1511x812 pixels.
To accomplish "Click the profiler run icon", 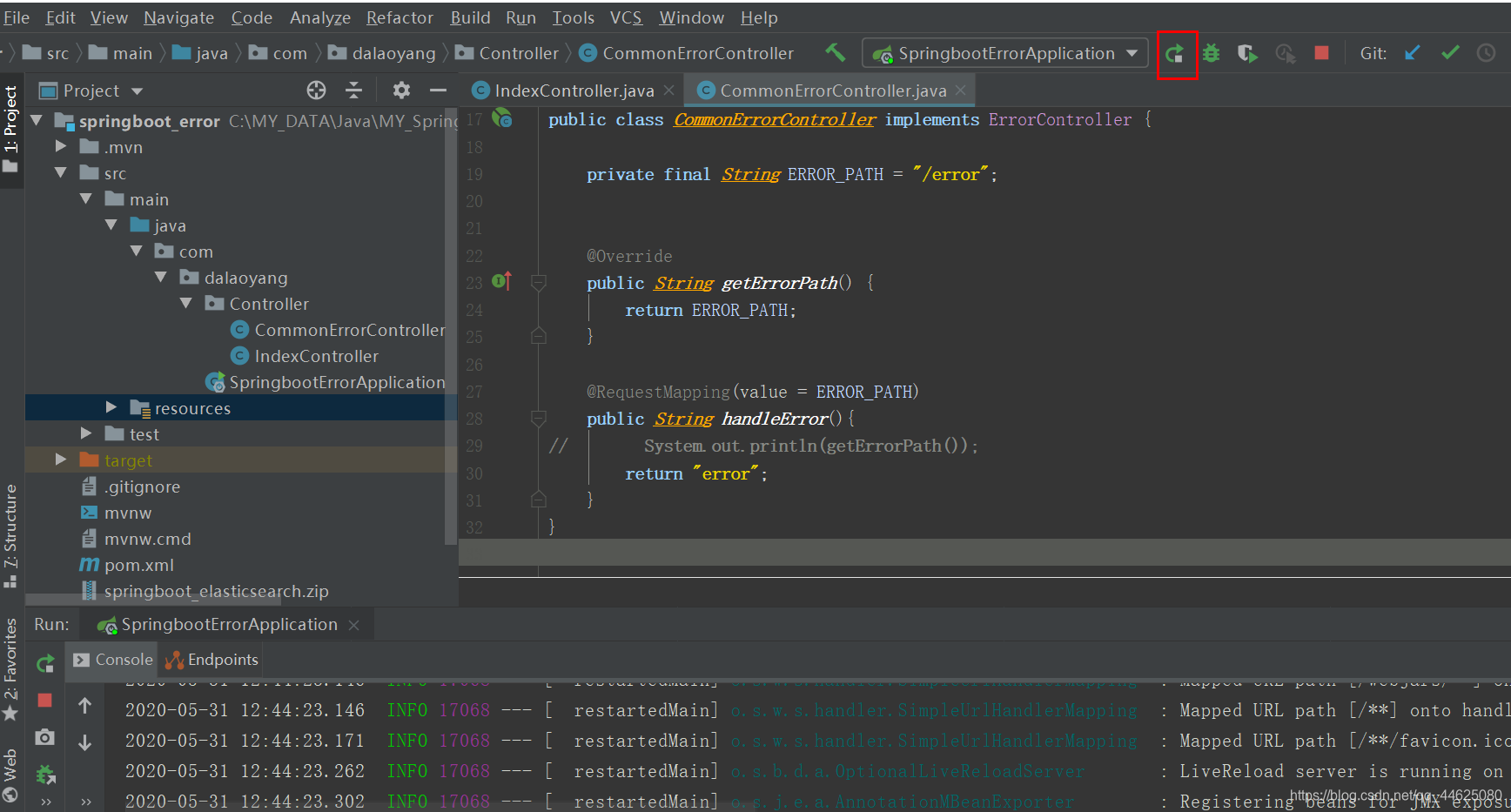I will click(x=1286, y=54).
